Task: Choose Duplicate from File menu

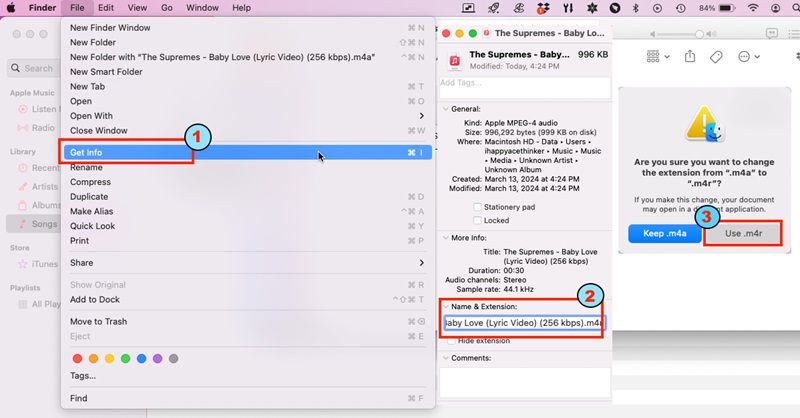Action: click(247, 196)
